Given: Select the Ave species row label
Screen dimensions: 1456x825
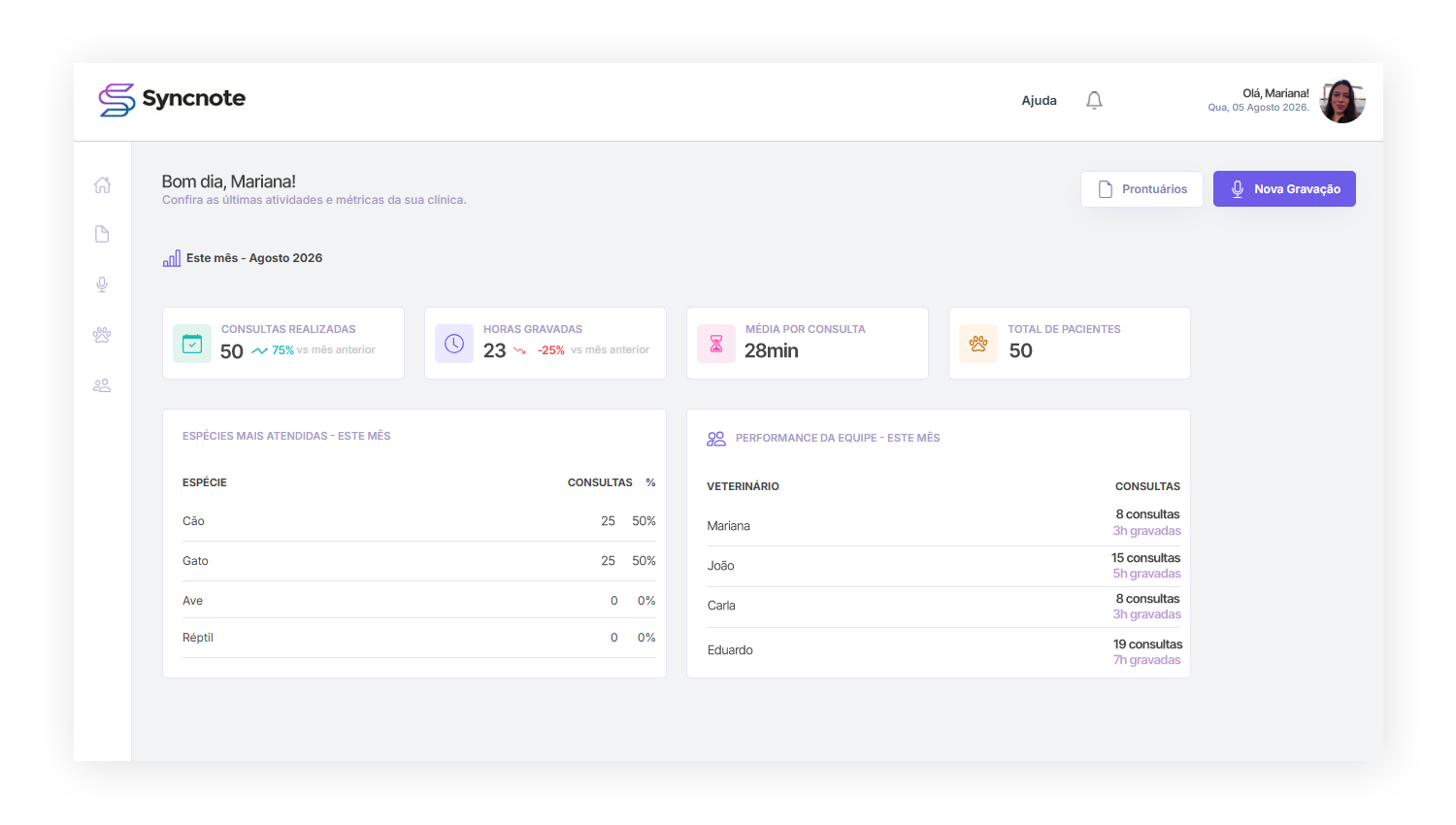Looking at the screenshot, I should pyautogui.click(x=192, y=601).
